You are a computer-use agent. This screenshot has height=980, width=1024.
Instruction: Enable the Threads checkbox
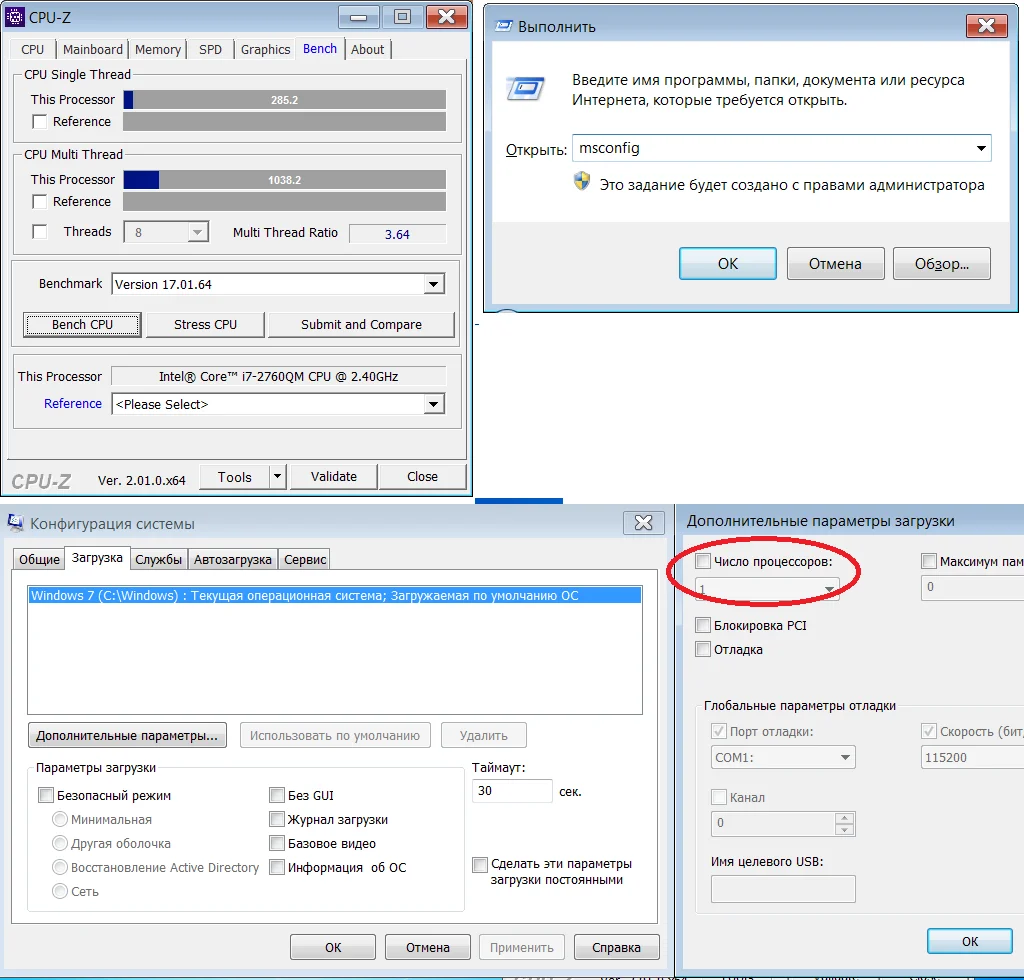coord(40,231)
